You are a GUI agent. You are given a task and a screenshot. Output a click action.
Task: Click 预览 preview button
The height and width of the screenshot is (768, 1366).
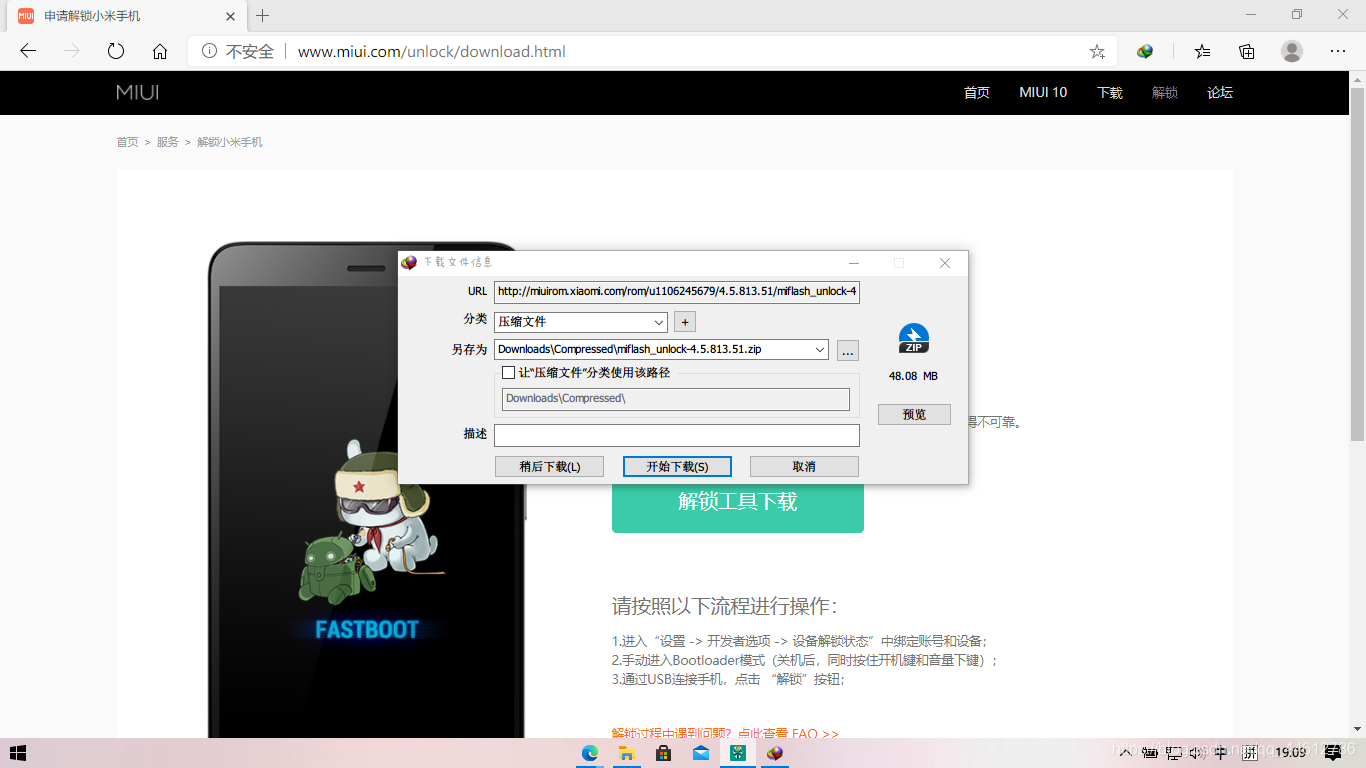tap(914, 414)
